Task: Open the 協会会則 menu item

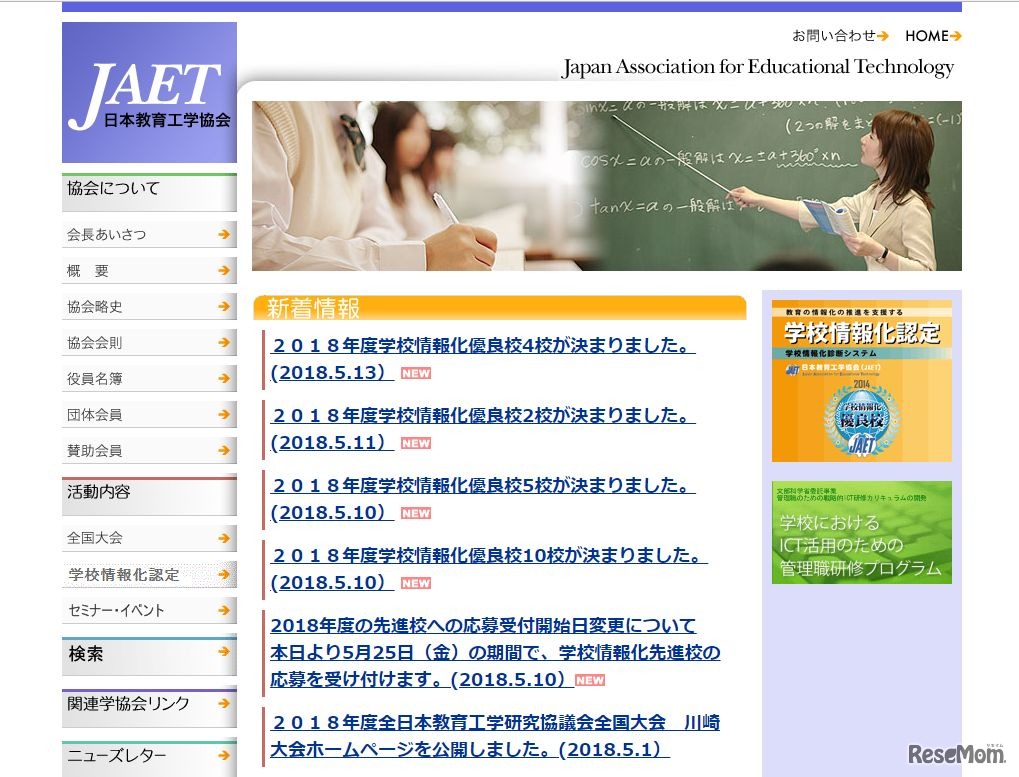Action: point(149,342)
